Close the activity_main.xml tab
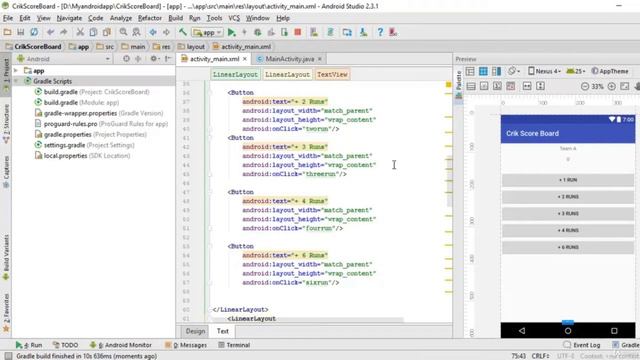This screenshot has width=640, height=360. coord(244,59)
